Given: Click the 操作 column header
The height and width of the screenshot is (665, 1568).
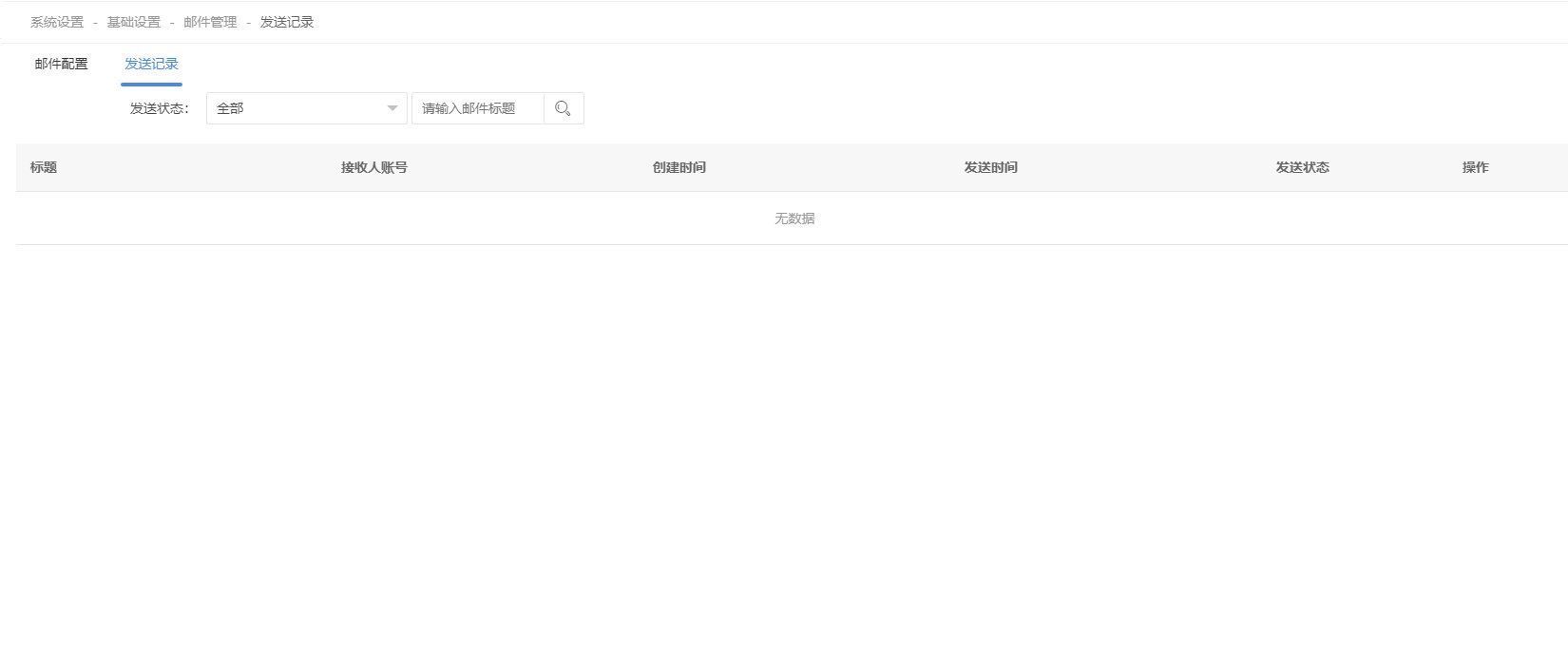Looking at the screenshot, I should pos(1476,167).
